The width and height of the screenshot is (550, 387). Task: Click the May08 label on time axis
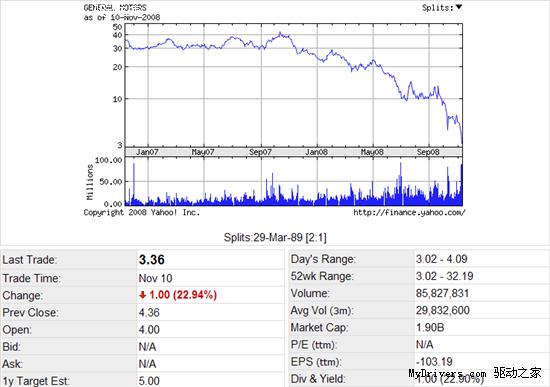372,152
